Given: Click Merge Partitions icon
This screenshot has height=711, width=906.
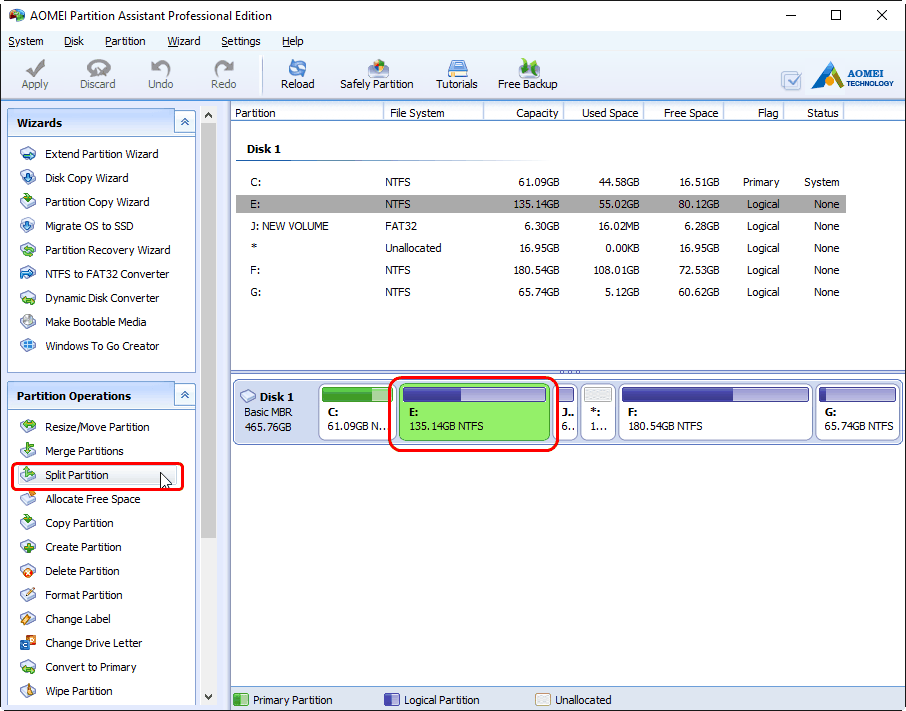Looking at the screenshot, I should pos(28,451).
